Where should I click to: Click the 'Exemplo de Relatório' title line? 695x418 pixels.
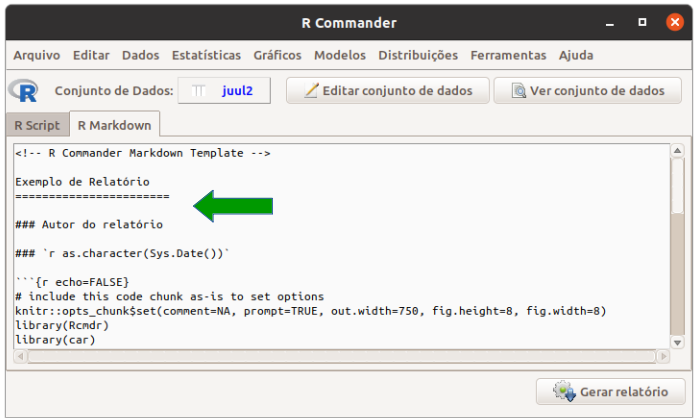coord(82,182)
